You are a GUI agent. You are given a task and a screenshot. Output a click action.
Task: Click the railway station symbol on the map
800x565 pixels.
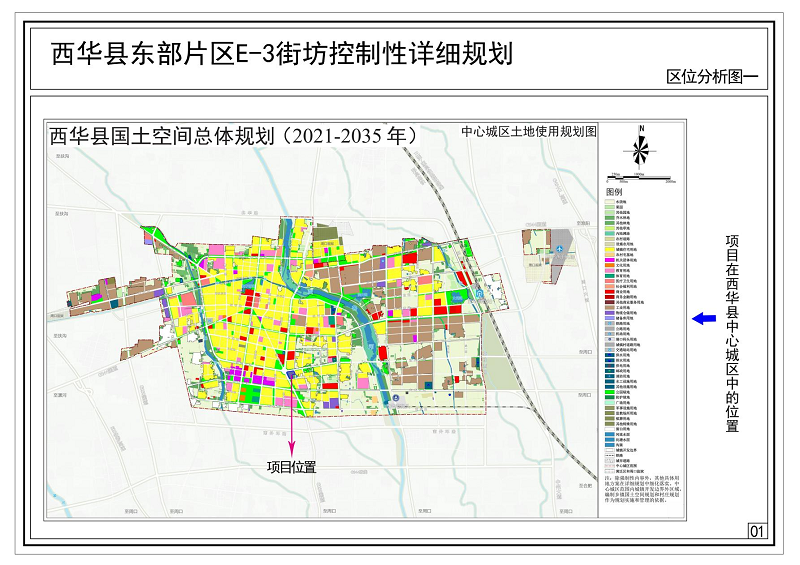pyautogui.click(x=478, y=294)
